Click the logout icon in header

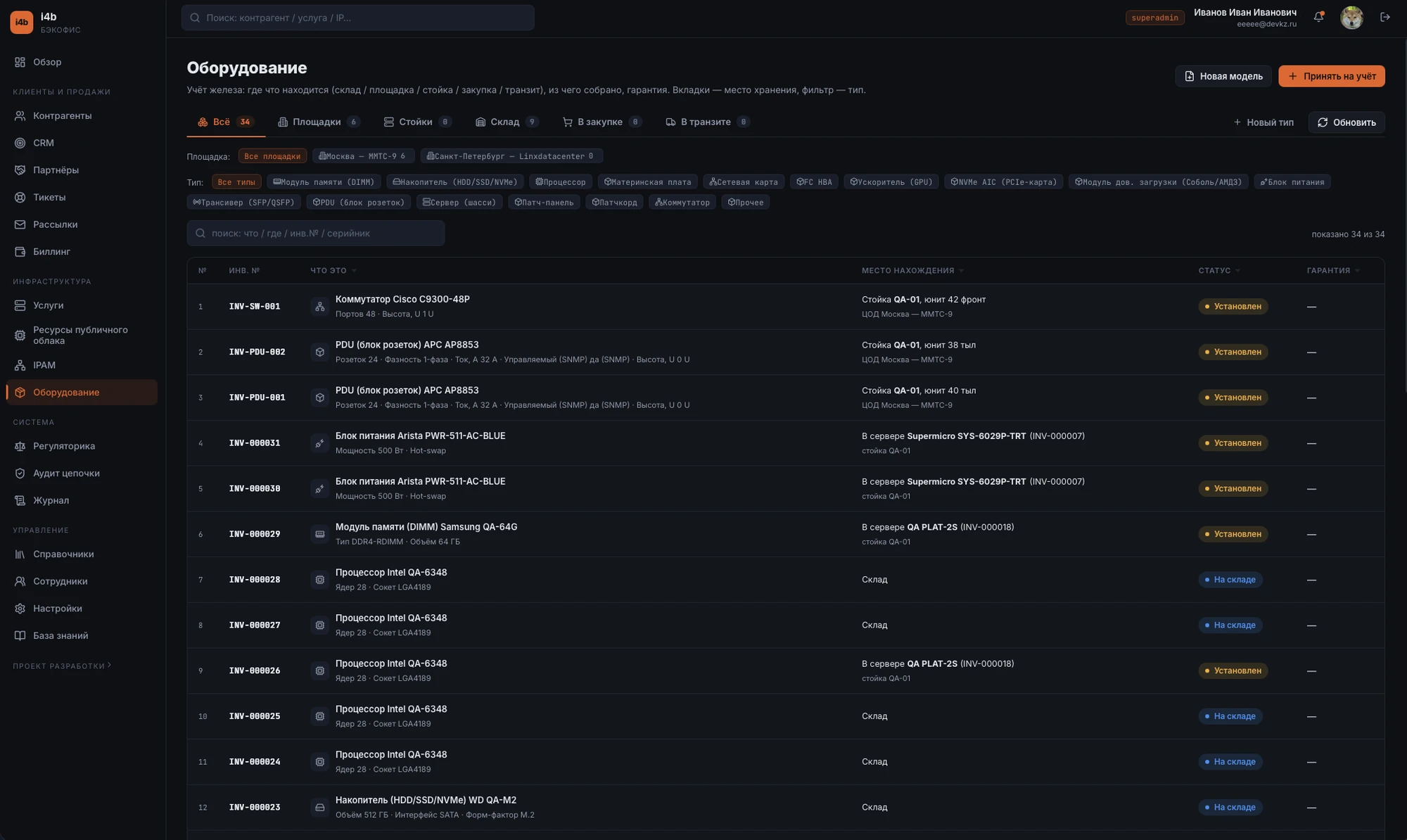coord(1384,17)
